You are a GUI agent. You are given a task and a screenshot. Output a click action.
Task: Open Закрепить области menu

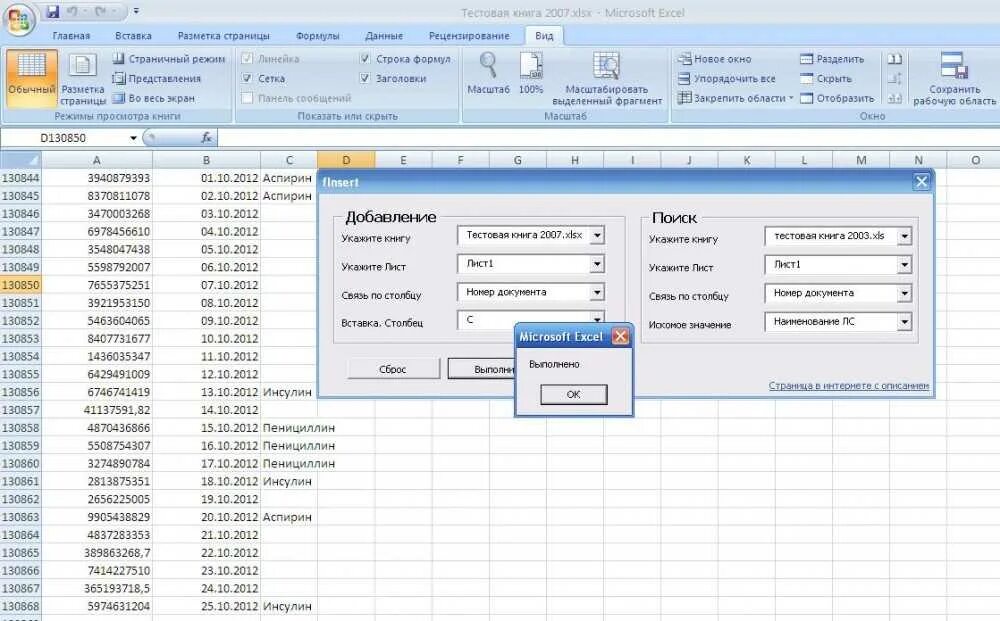pyautogui.click(x=735, y=98)
